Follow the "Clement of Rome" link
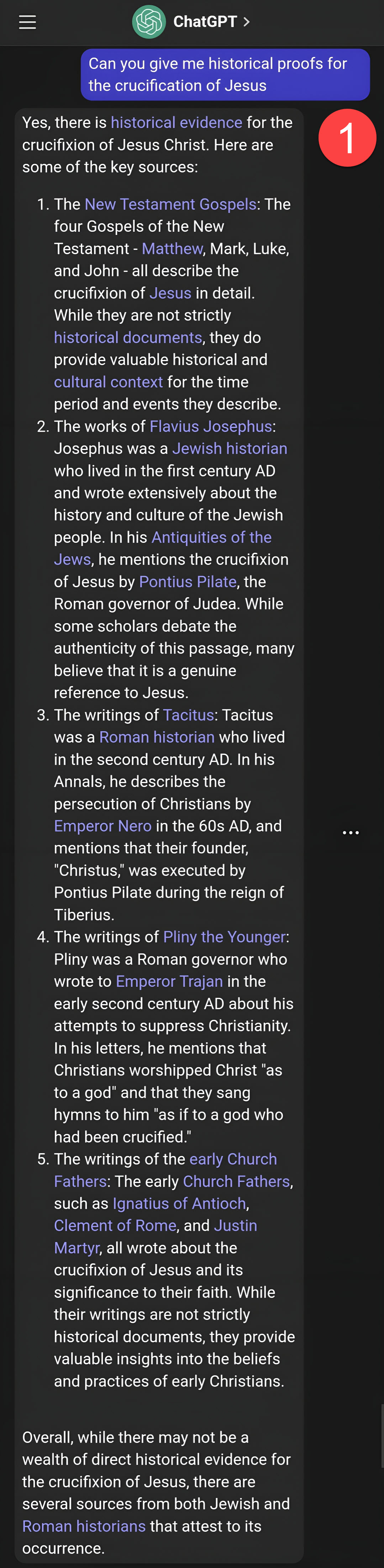 115,1225
